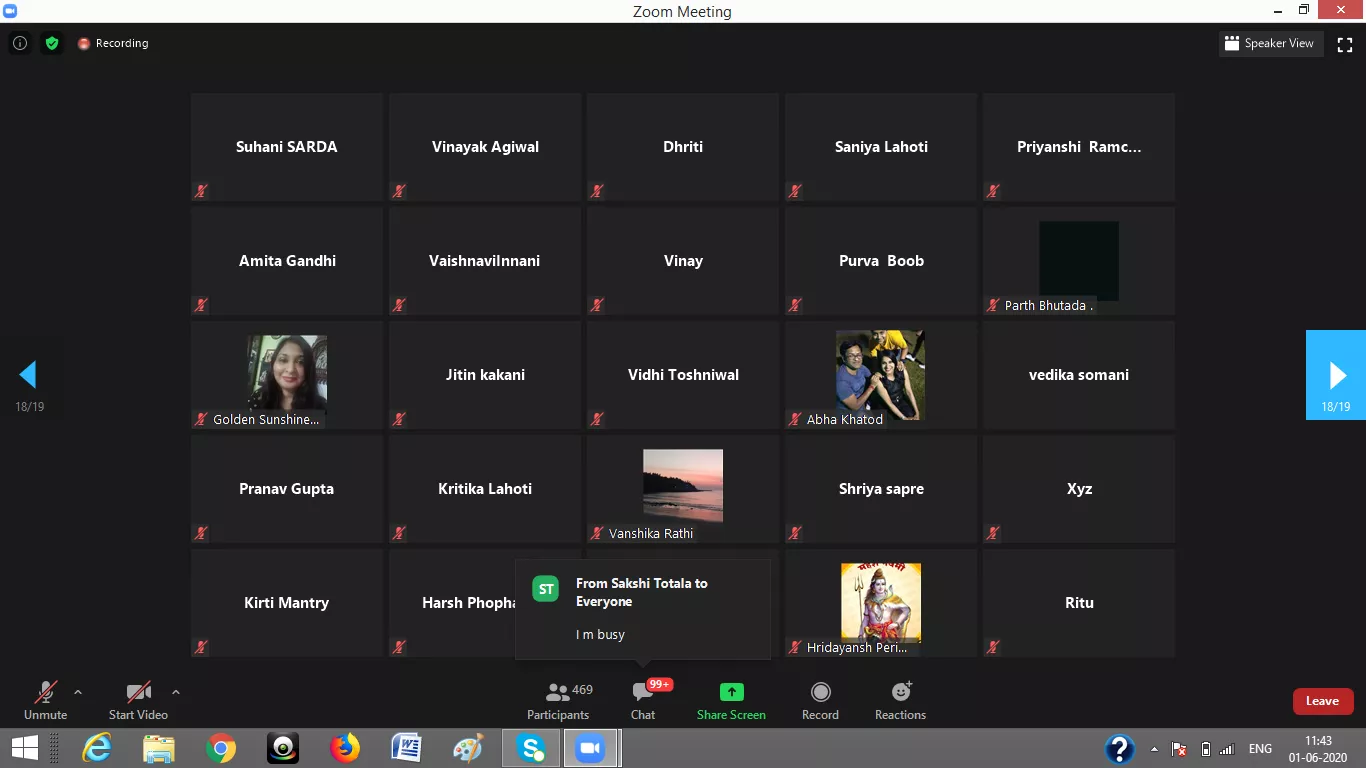Go to previous participants page
The width and height of the screenshot is (1366, 768).
(28, 375)
